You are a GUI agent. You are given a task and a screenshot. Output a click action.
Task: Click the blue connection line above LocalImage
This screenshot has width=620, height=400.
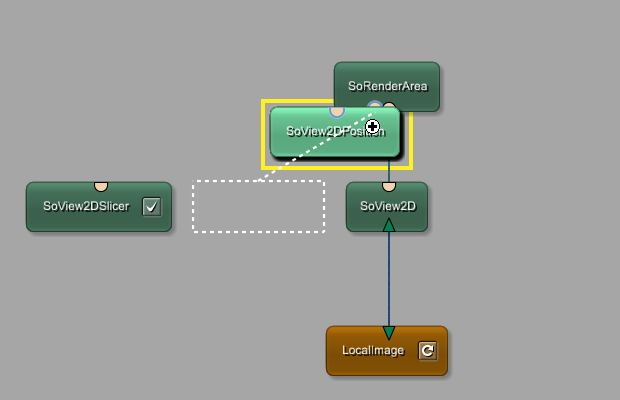(389, 280)
